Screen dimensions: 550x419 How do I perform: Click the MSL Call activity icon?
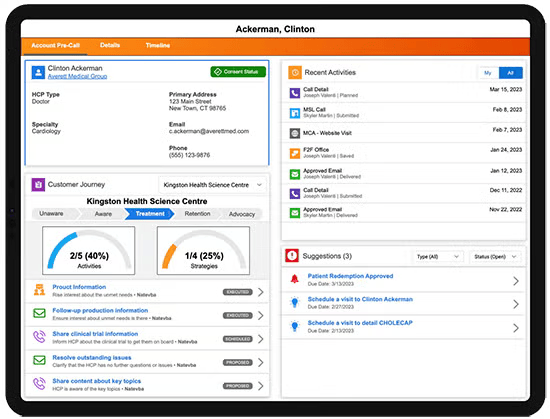(x=295, y=113)
